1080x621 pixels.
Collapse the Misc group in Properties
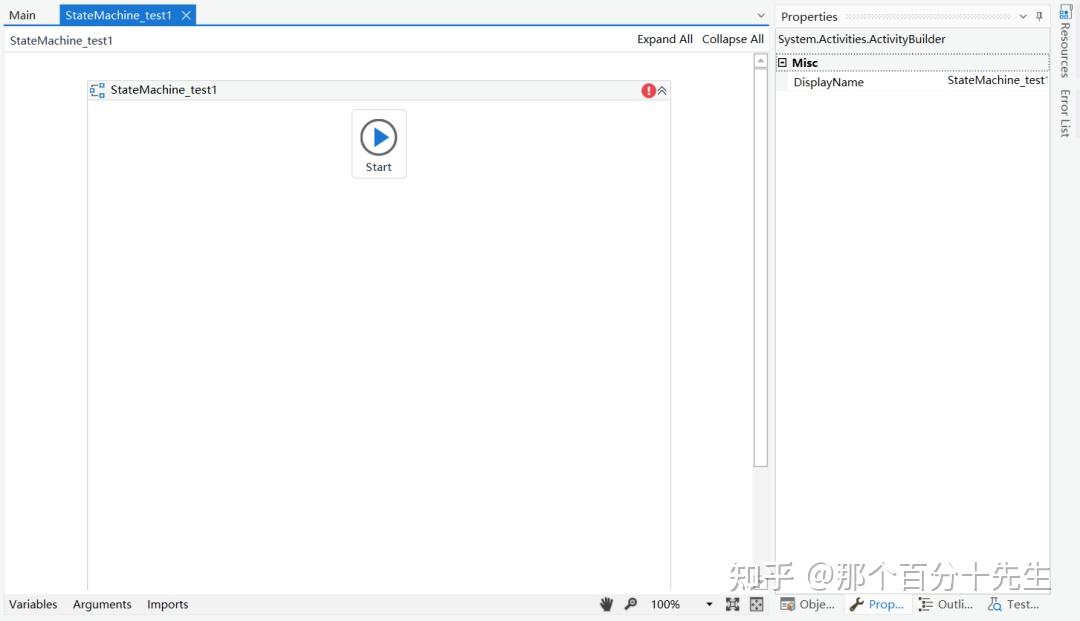pyautogui.click(x=782, y=62)
